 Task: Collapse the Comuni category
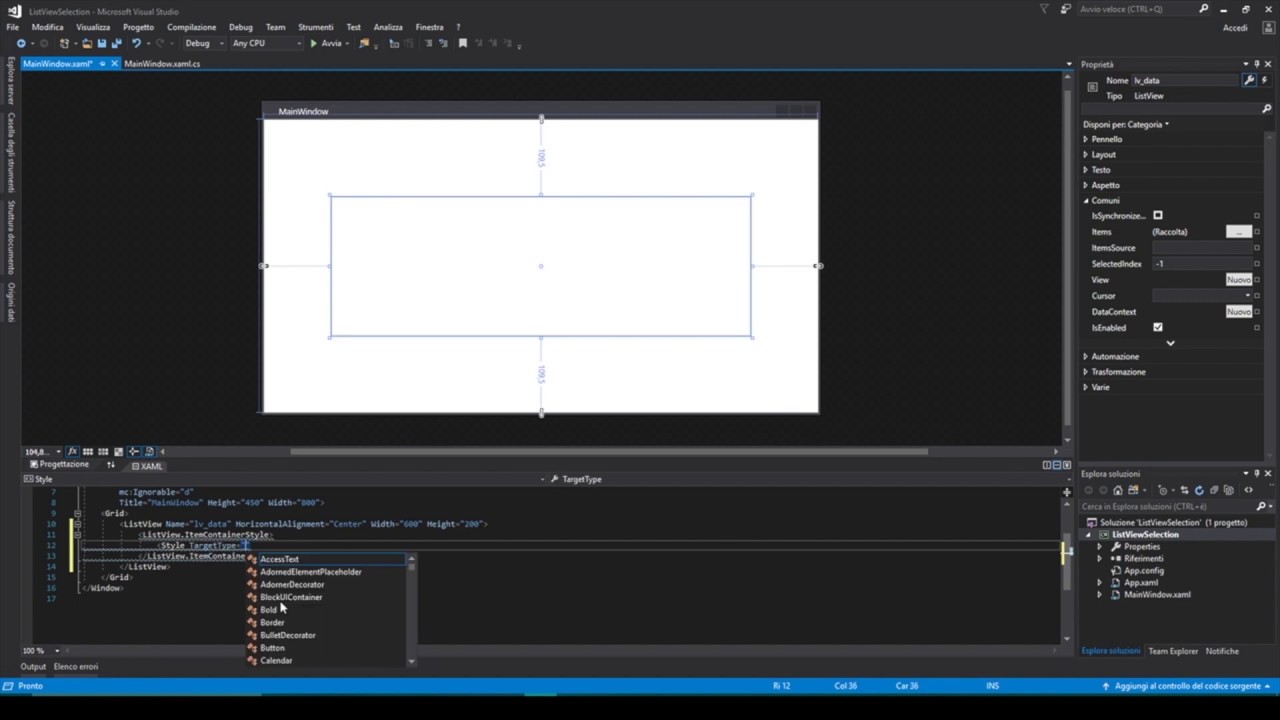[x=1086, y=201]
